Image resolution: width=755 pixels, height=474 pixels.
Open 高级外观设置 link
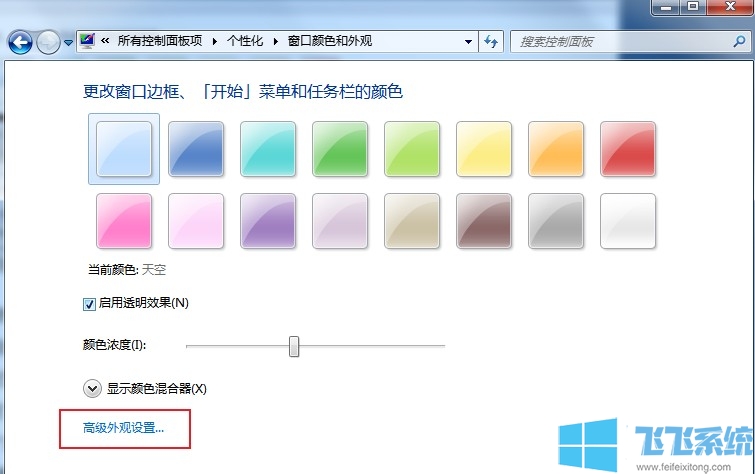point(123,428)
